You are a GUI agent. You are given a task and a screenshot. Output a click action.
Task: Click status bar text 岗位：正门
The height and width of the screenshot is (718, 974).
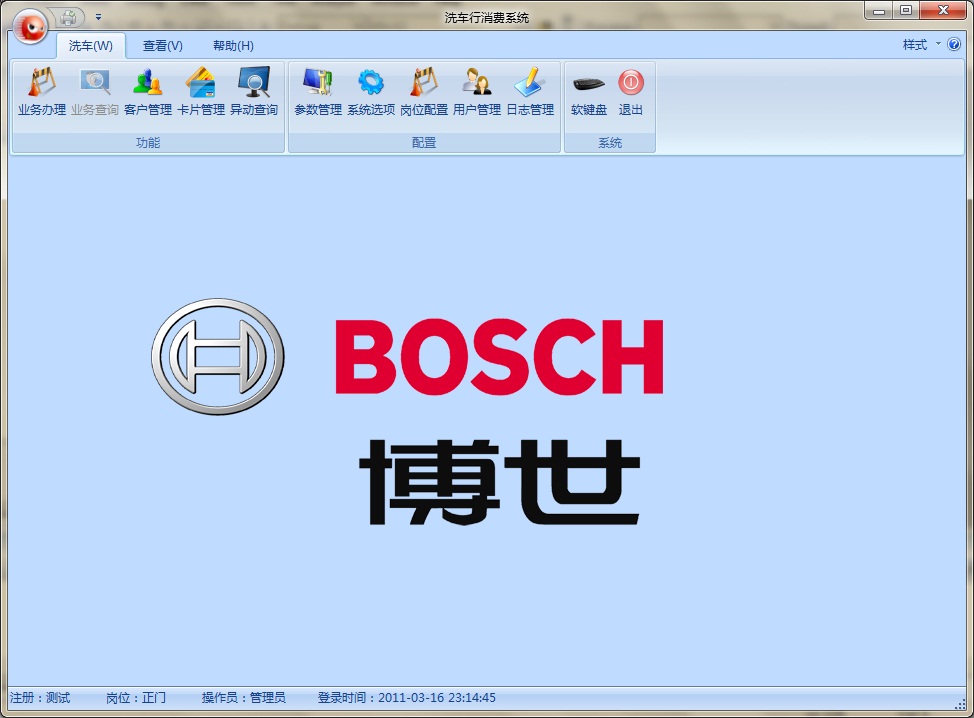point(136,698)
